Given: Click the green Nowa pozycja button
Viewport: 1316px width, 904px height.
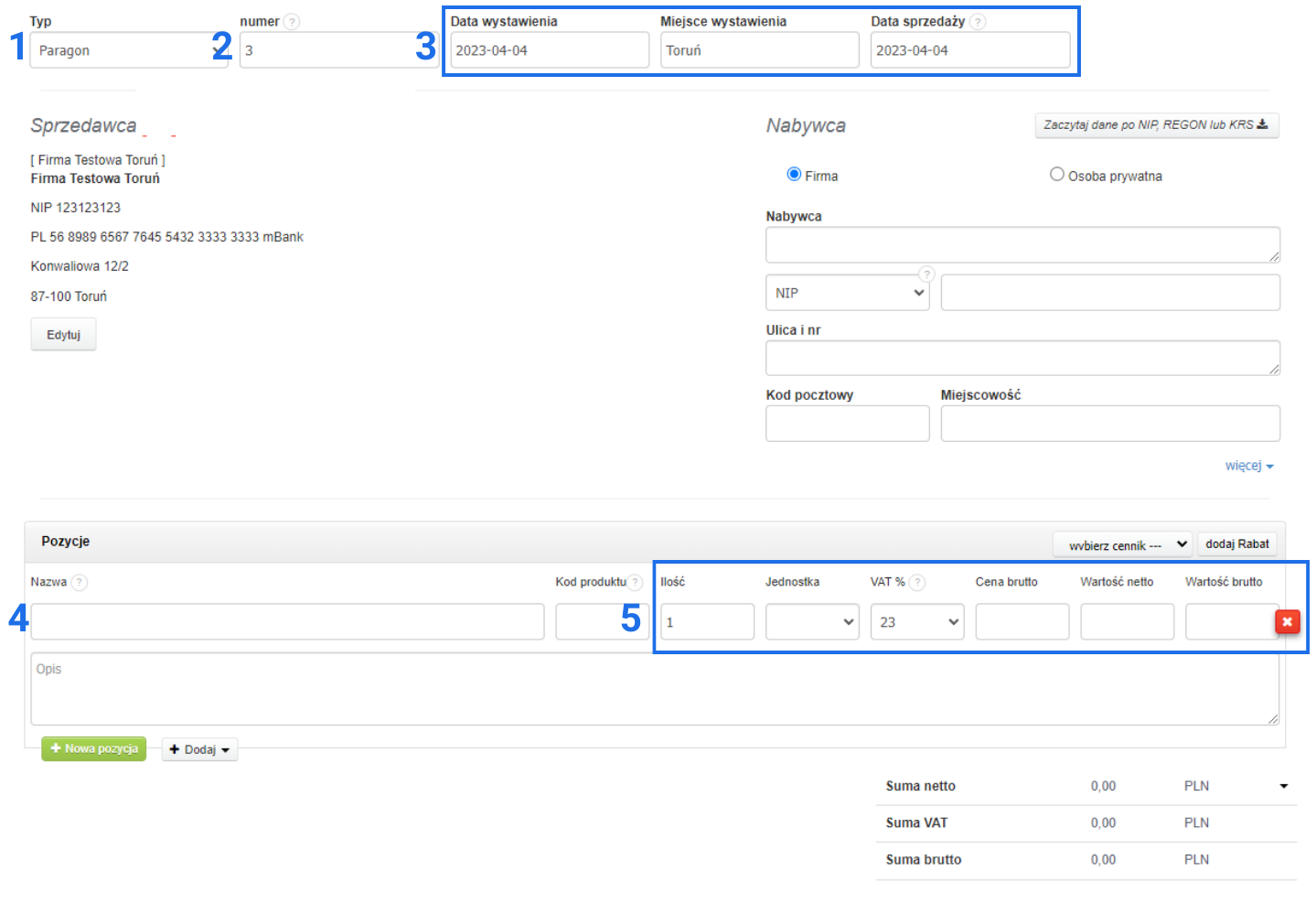Looking at the screenshot, I should [x=93, y=748].
